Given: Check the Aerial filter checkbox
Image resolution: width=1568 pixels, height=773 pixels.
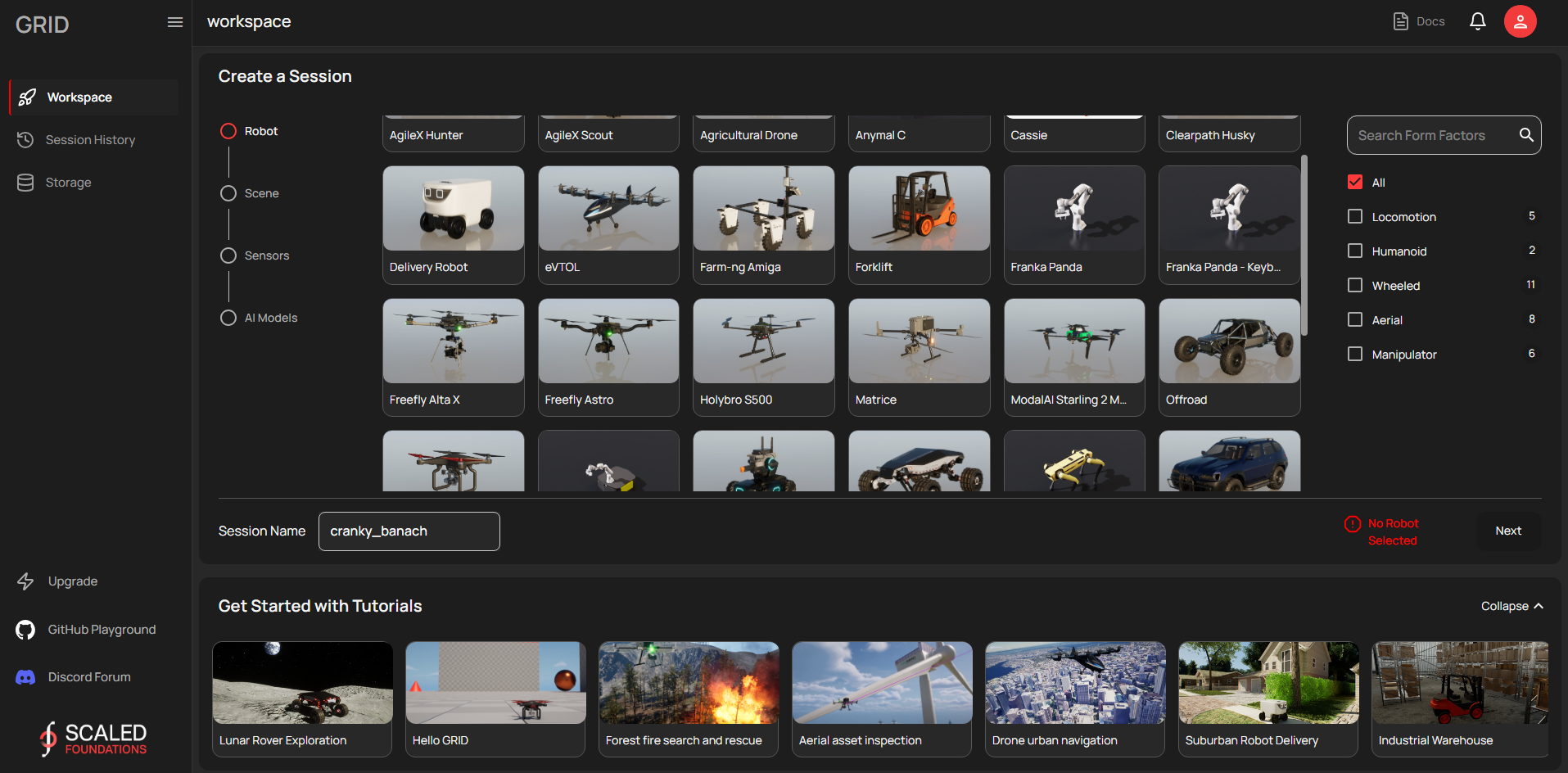Looking at the screenshot, I should coord(1355,319).
